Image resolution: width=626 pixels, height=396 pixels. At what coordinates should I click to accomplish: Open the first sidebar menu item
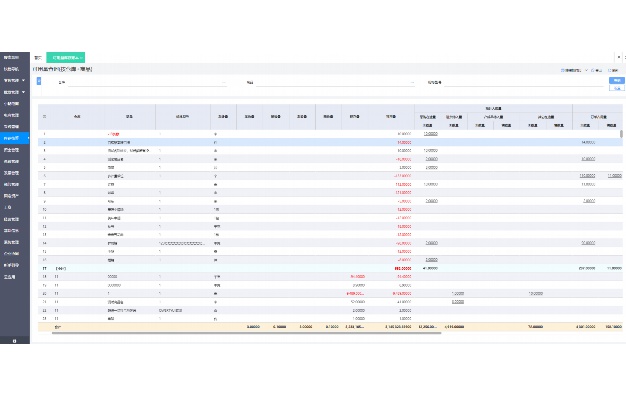pyautogui.click(x=15, y=57)
